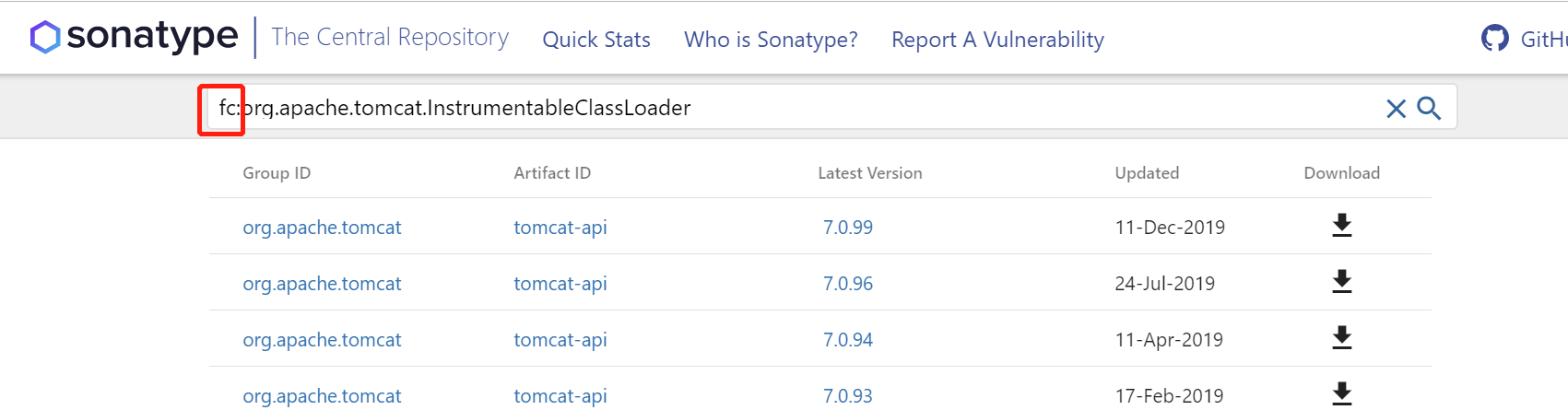
Task: Select version 7.0.94 link
Action: tap(848, 340)
